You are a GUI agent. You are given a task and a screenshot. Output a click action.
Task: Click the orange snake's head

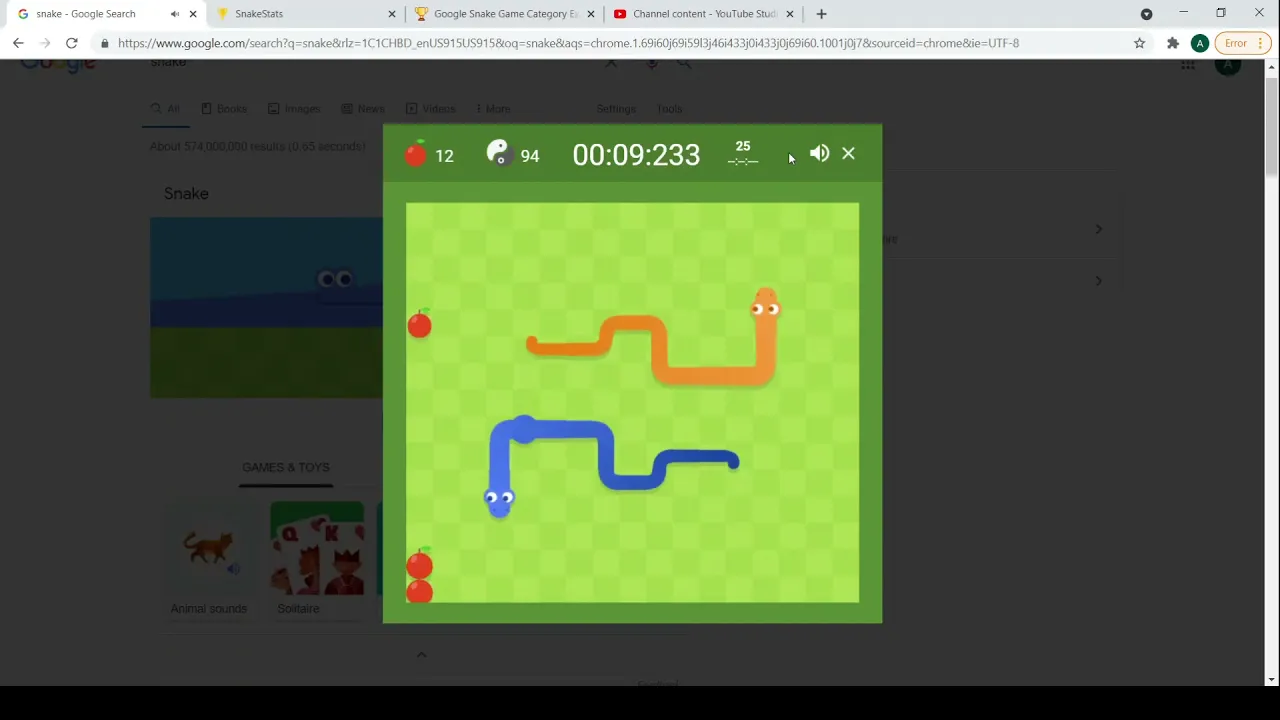click(765, 304)
